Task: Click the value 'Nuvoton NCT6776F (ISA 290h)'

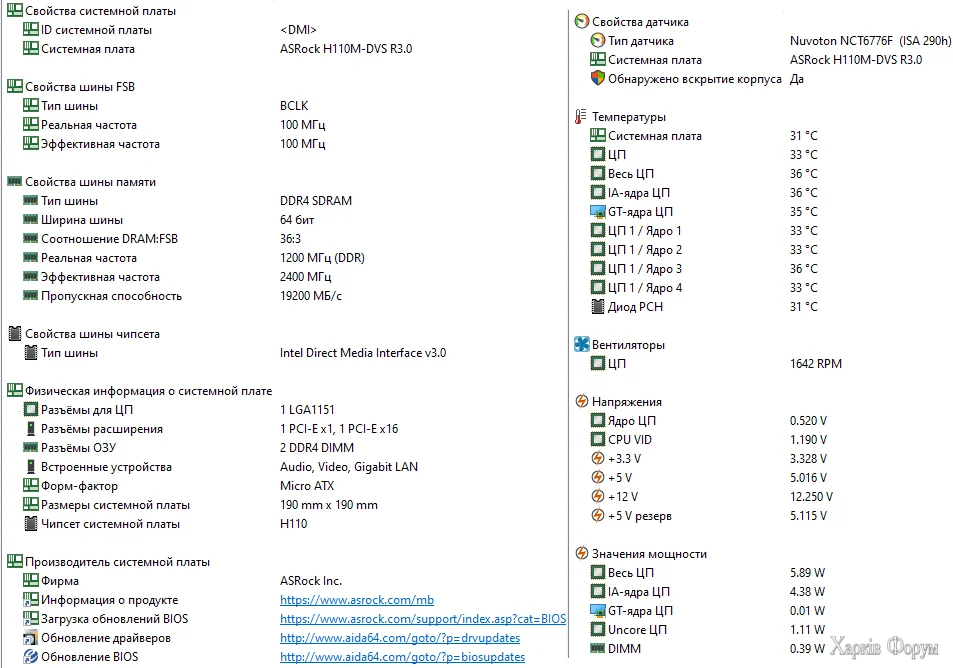Action: pos(870,41)
